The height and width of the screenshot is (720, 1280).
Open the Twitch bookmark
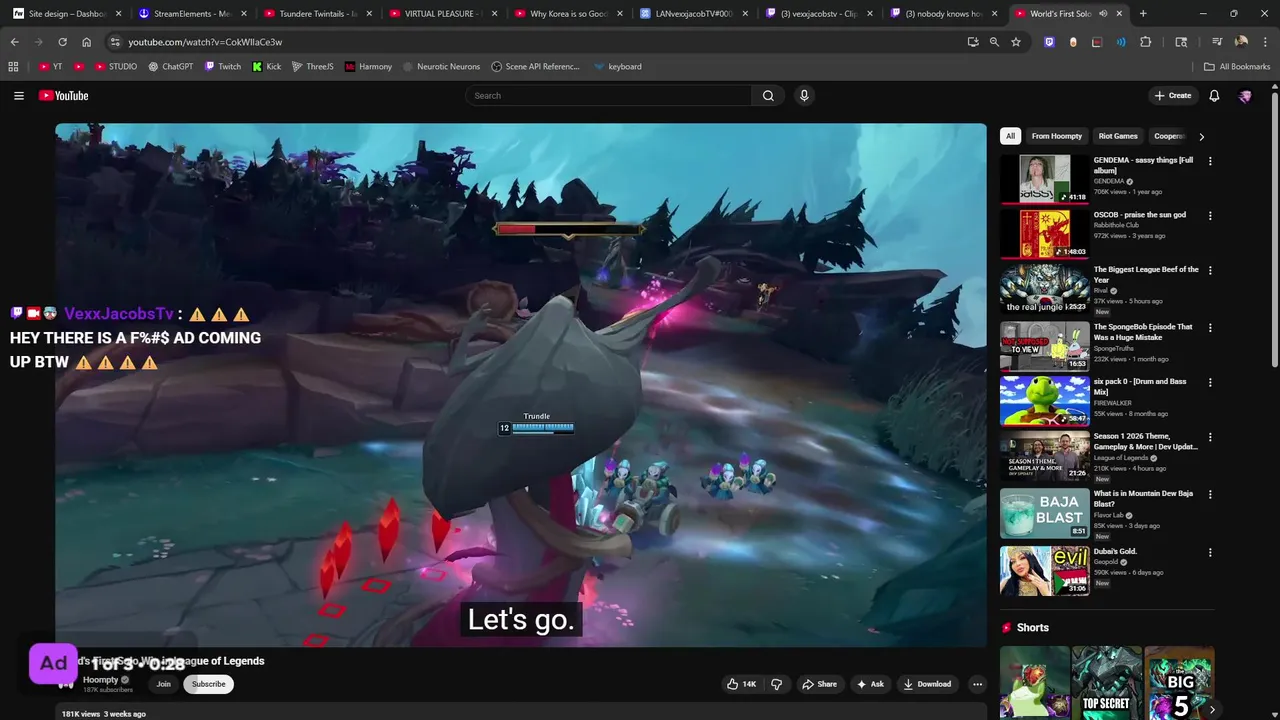(222, 66)
